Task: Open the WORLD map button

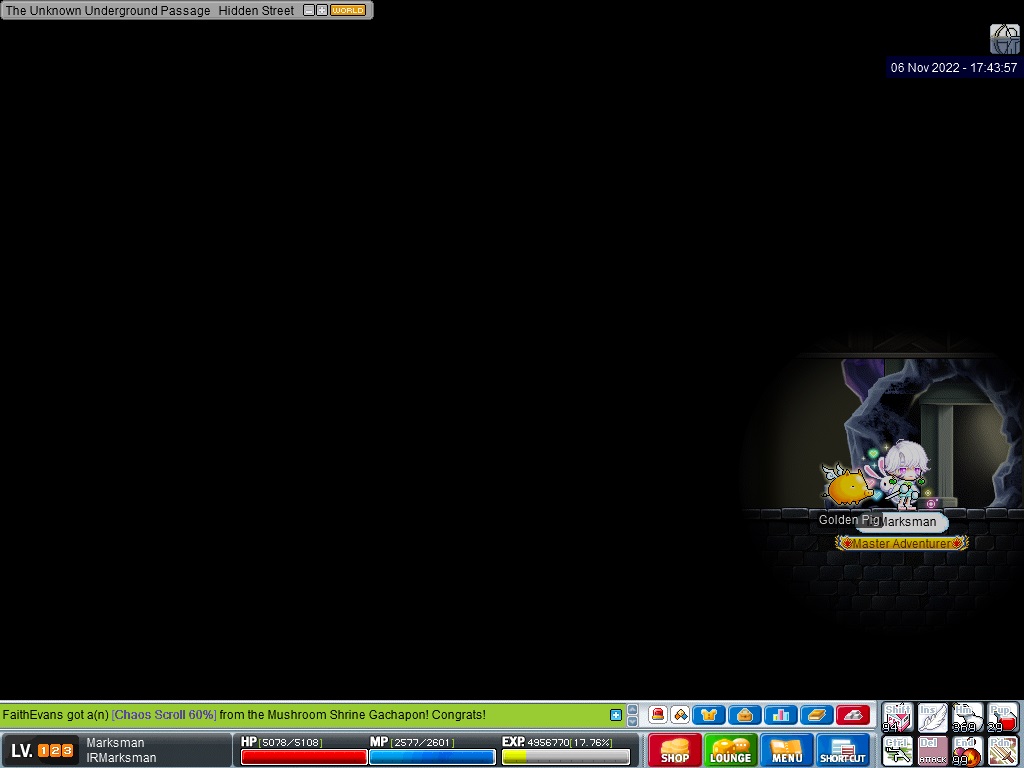Action: tap(348, 10)
